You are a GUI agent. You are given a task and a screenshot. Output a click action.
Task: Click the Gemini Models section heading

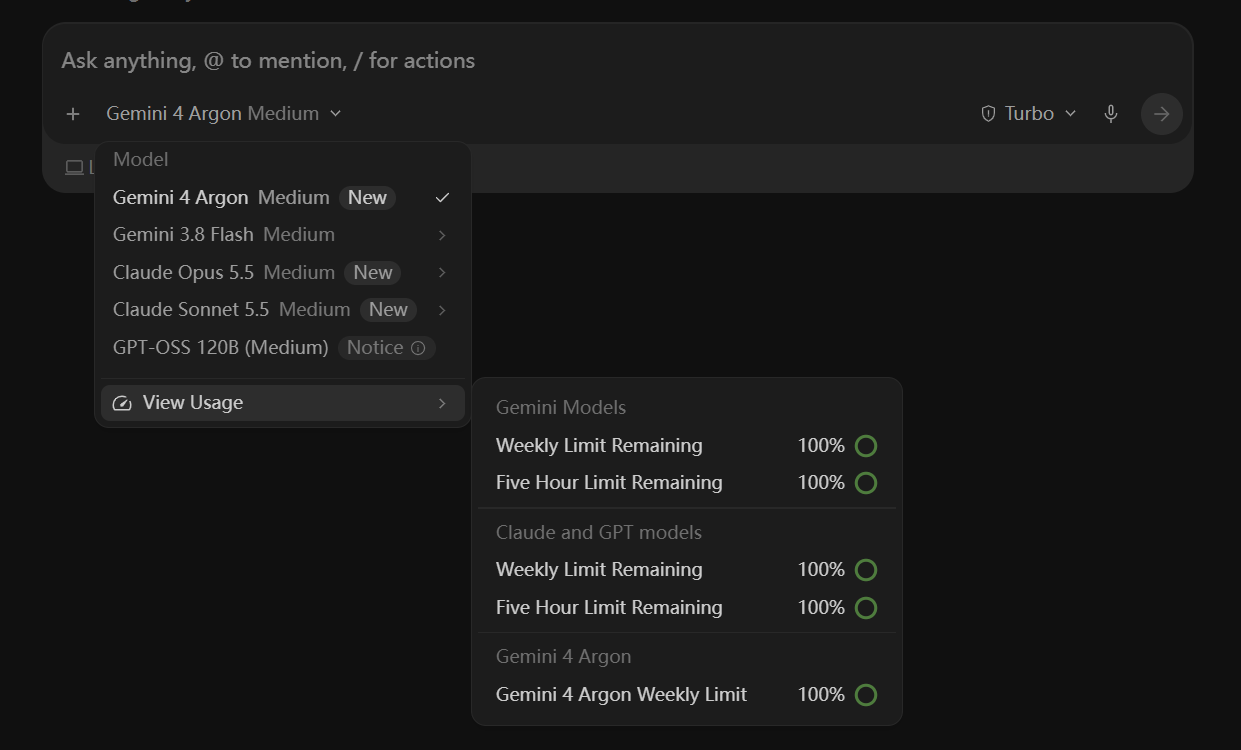click(561, 408)
